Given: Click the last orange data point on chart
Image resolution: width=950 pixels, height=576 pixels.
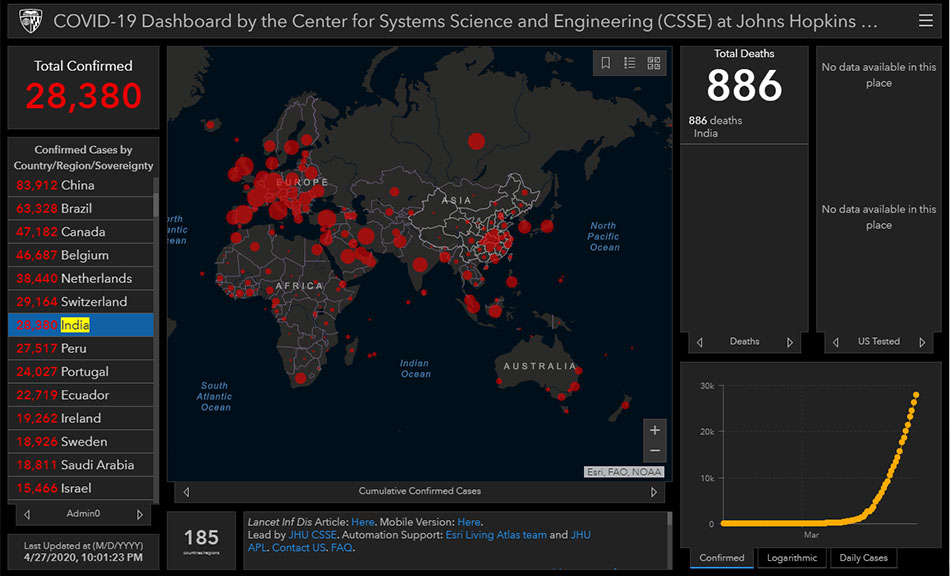Looking at the screenshot, I should click(916, 395).
